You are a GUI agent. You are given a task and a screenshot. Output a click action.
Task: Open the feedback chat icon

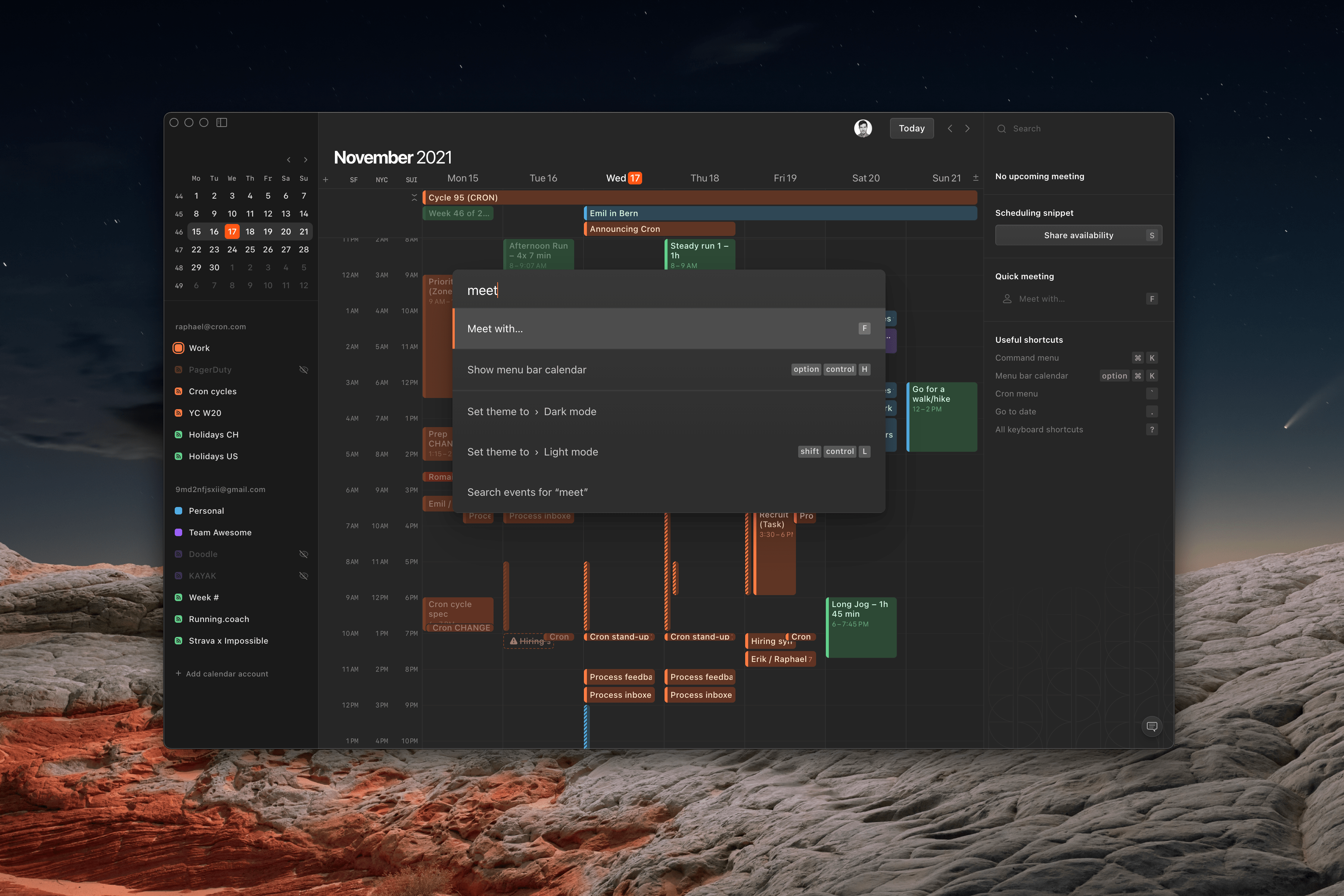click(x=1151, y=726)
